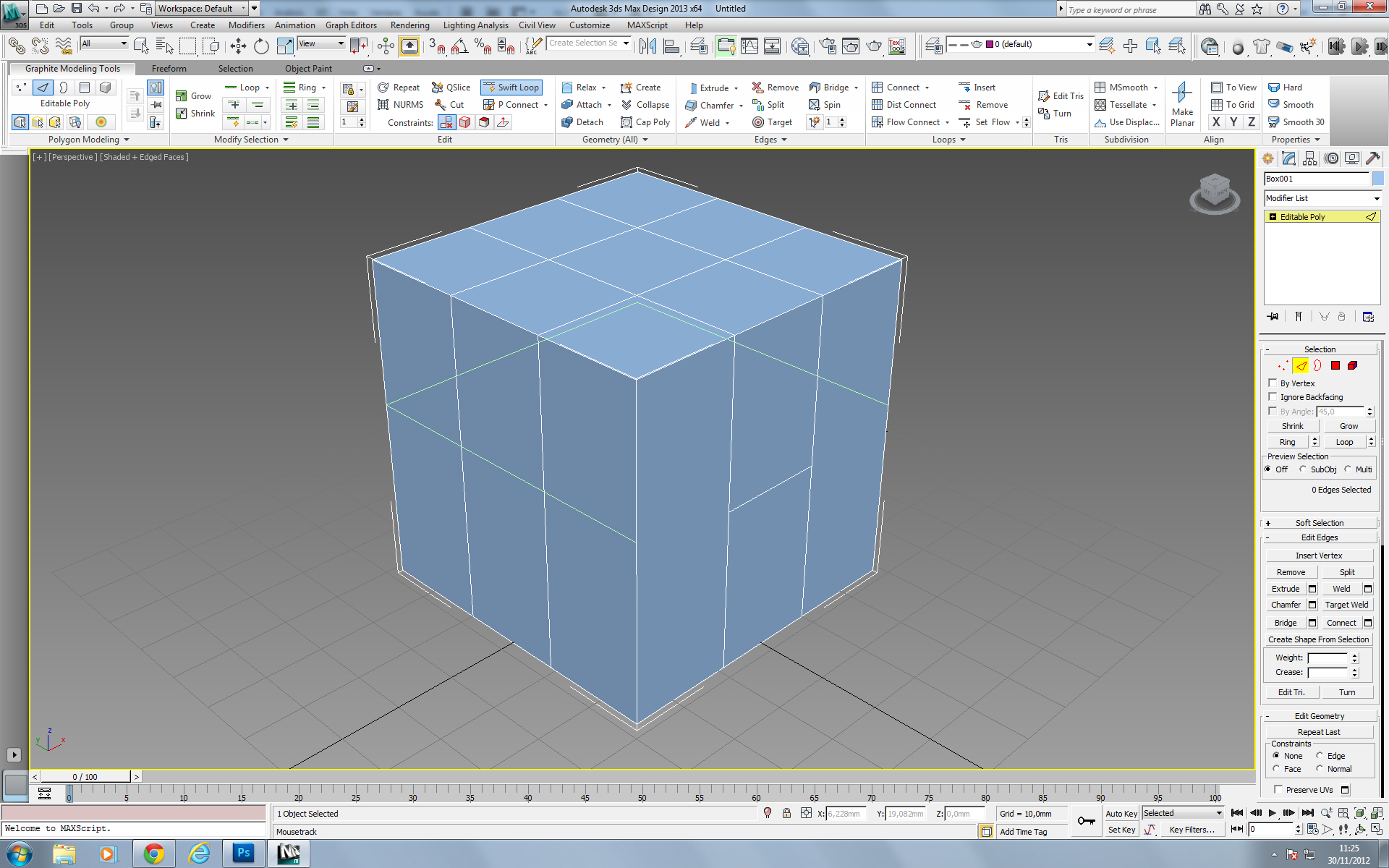The height and width of the screenshot is (868, 1389).
Task: Click the ViewCube in viewport
Action: pyautogui.click(x=1215, y=191)
